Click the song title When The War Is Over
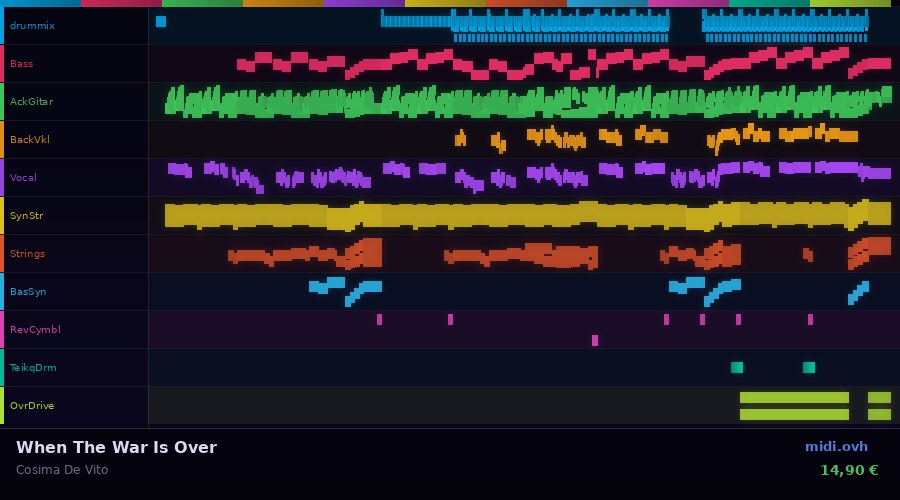The image size is (900, 500). pyautogui.click(x=116, y=448)
